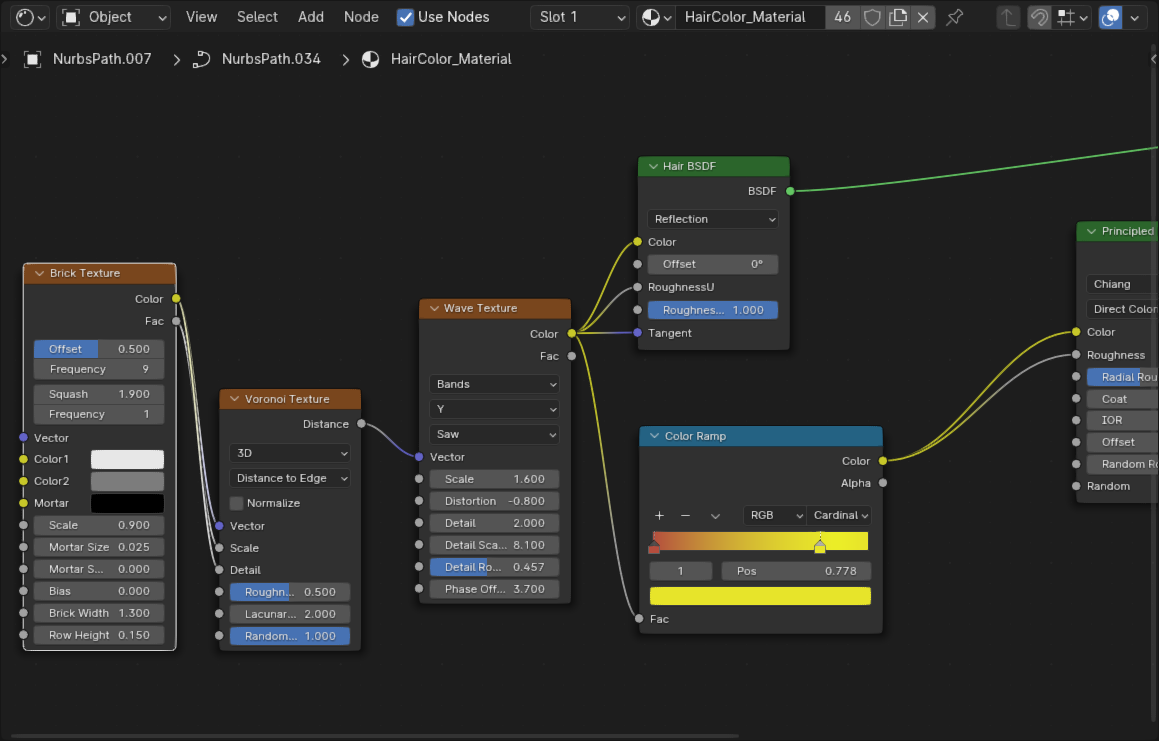This screenshot has height=741, width=1159.
Task: Toggle fake user shield for material
Action: click(x=872, y=17)
